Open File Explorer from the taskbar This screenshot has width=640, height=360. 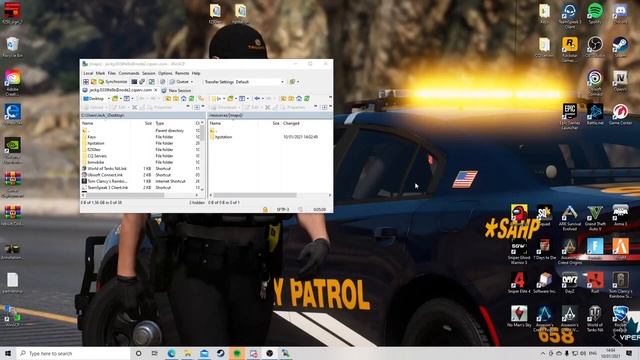(x=188, y=353)
